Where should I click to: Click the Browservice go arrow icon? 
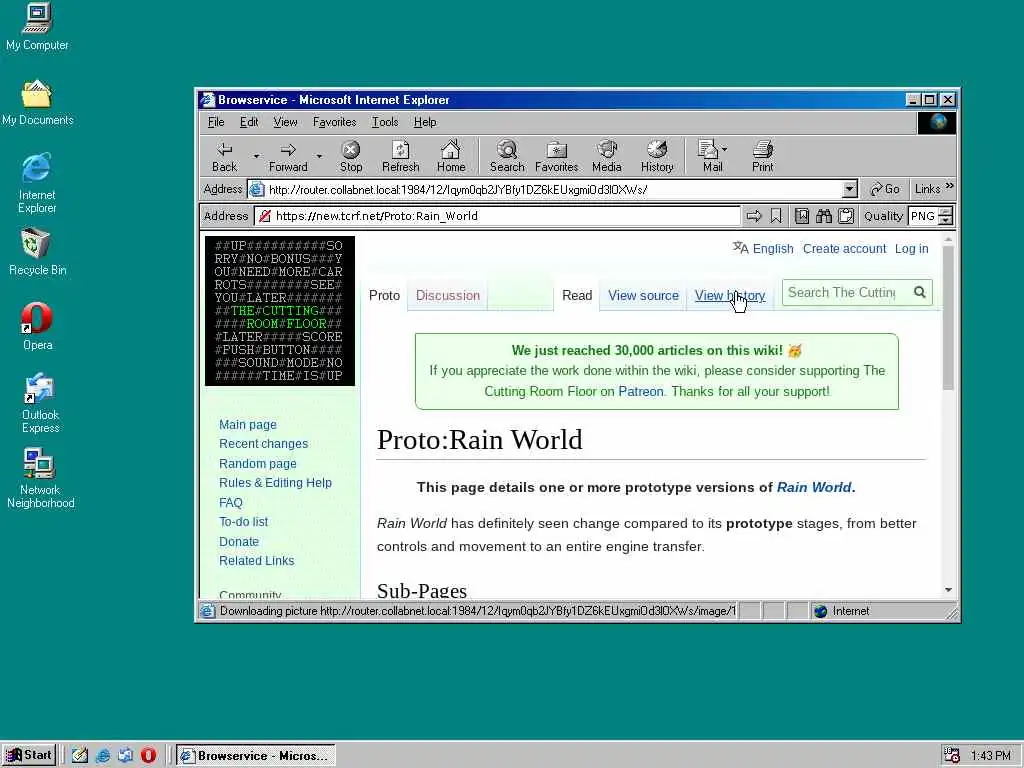point(754,216)
